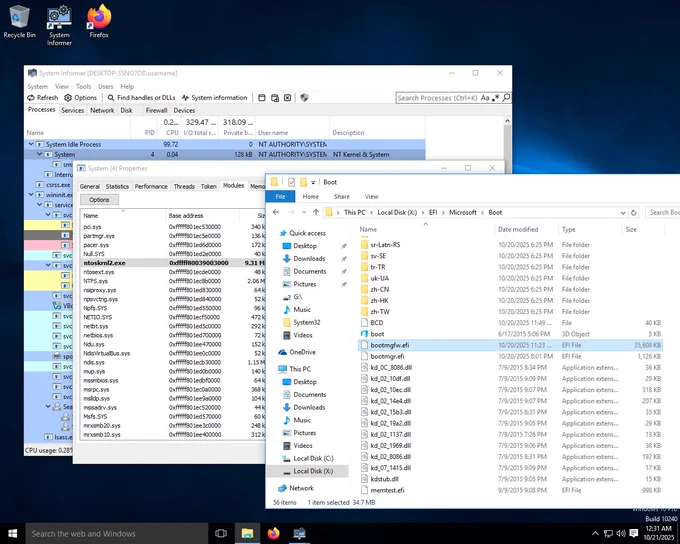Open Quick Access Toolbar customize dropdown
680x544 pixels.
pyautogui.click(x=313, y=183)
